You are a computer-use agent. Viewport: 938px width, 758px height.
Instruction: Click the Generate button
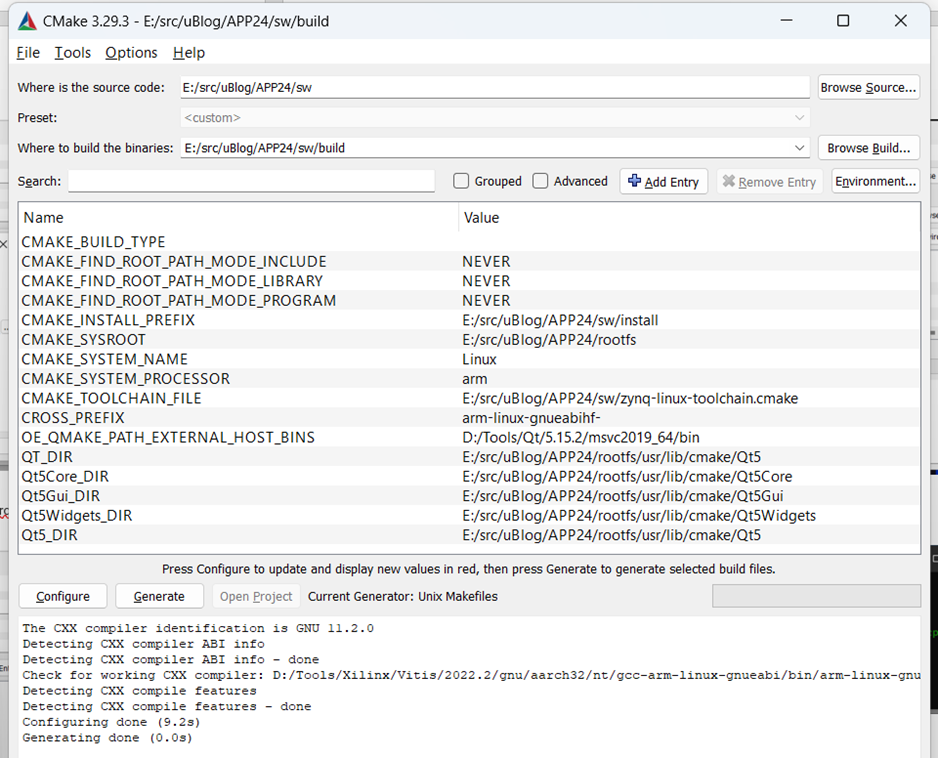point(159,596)
